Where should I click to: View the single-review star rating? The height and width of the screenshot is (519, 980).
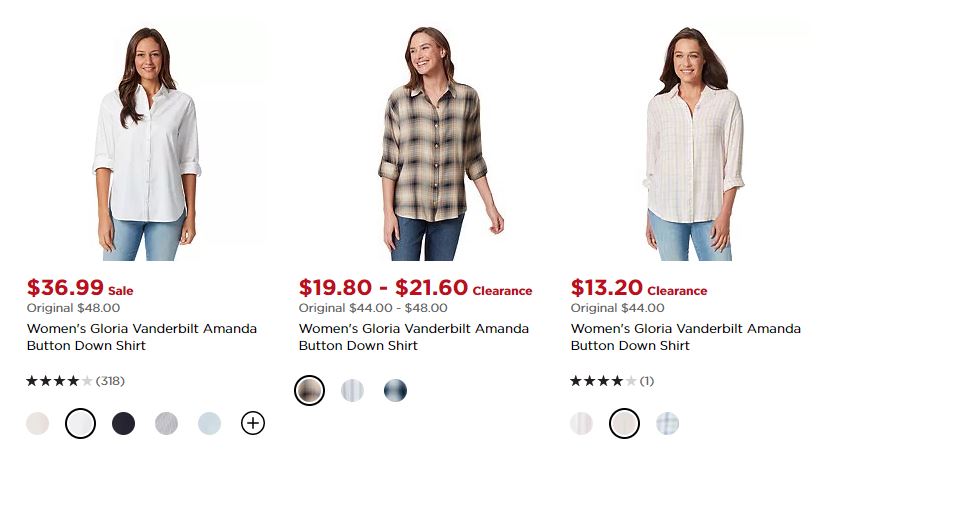(611, 381)
